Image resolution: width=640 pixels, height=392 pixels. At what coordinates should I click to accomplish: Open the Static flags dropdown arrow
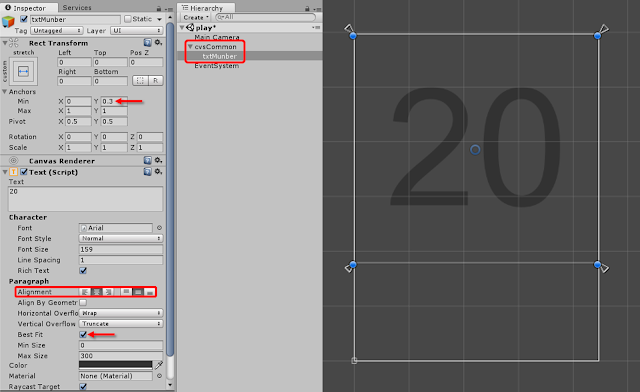pyautogui.click(x=159, y=19)
